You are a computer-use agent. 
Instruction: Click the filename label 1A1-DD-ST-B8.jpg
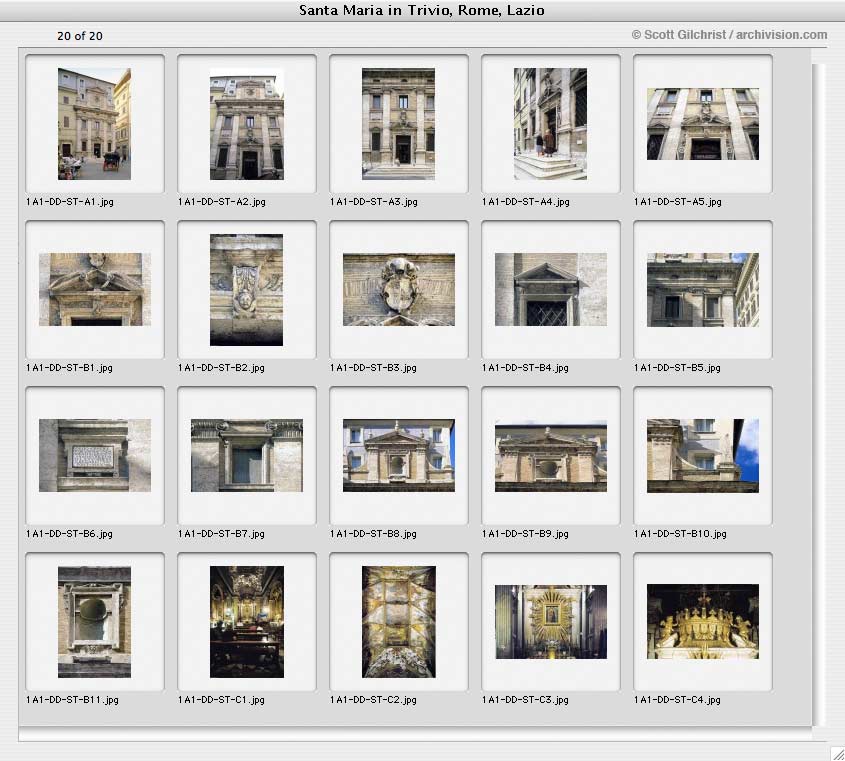(x=373, y=534)
